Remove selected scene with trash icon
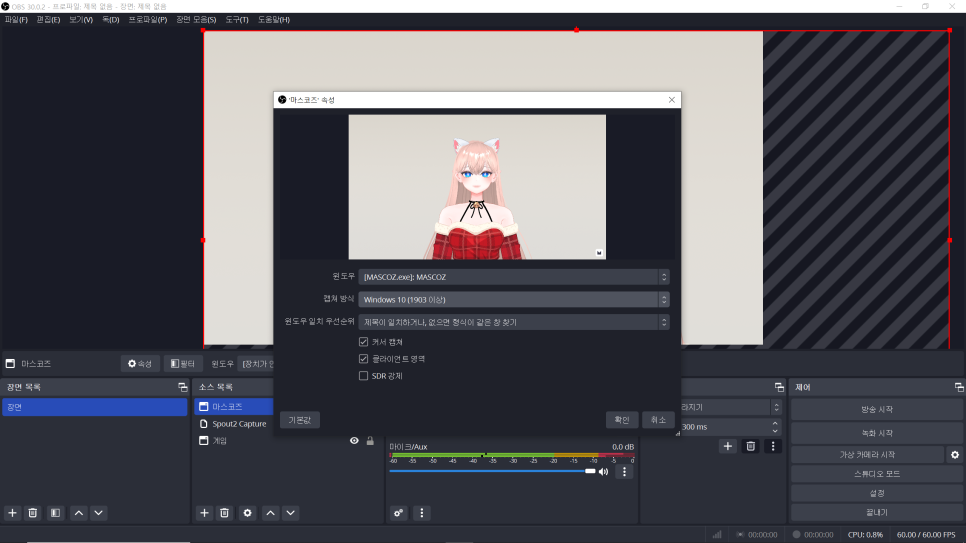 (x=33, y=513)
